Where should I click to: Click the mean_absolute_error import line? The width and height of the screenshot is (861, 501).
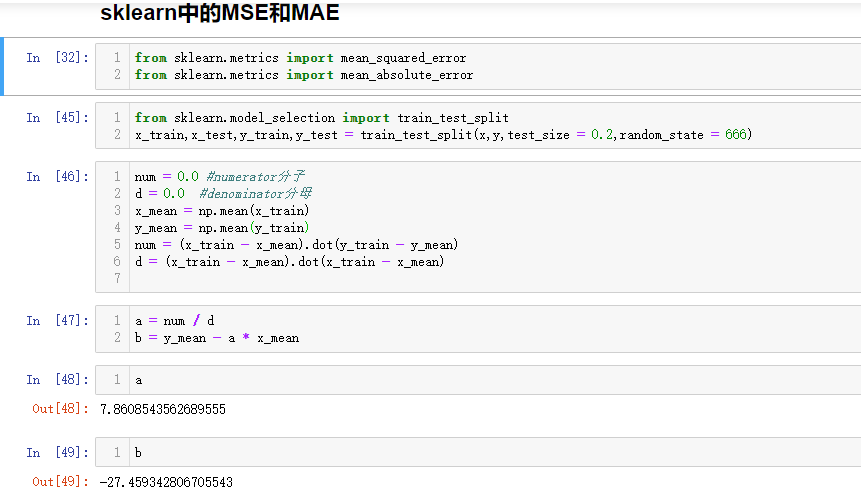[x=304, y=75]
